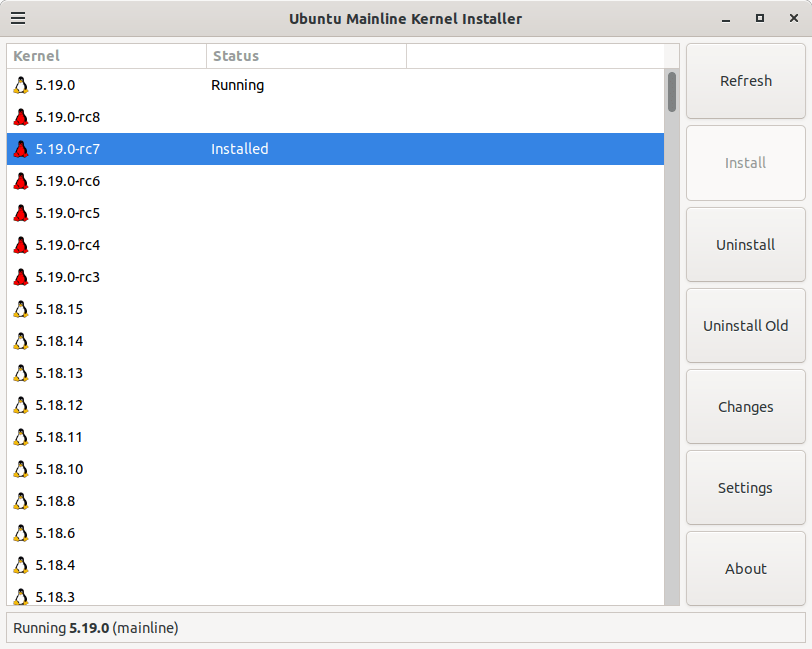Click the Tux icon beside kernel 5.18.6

(x=21, y=533)
